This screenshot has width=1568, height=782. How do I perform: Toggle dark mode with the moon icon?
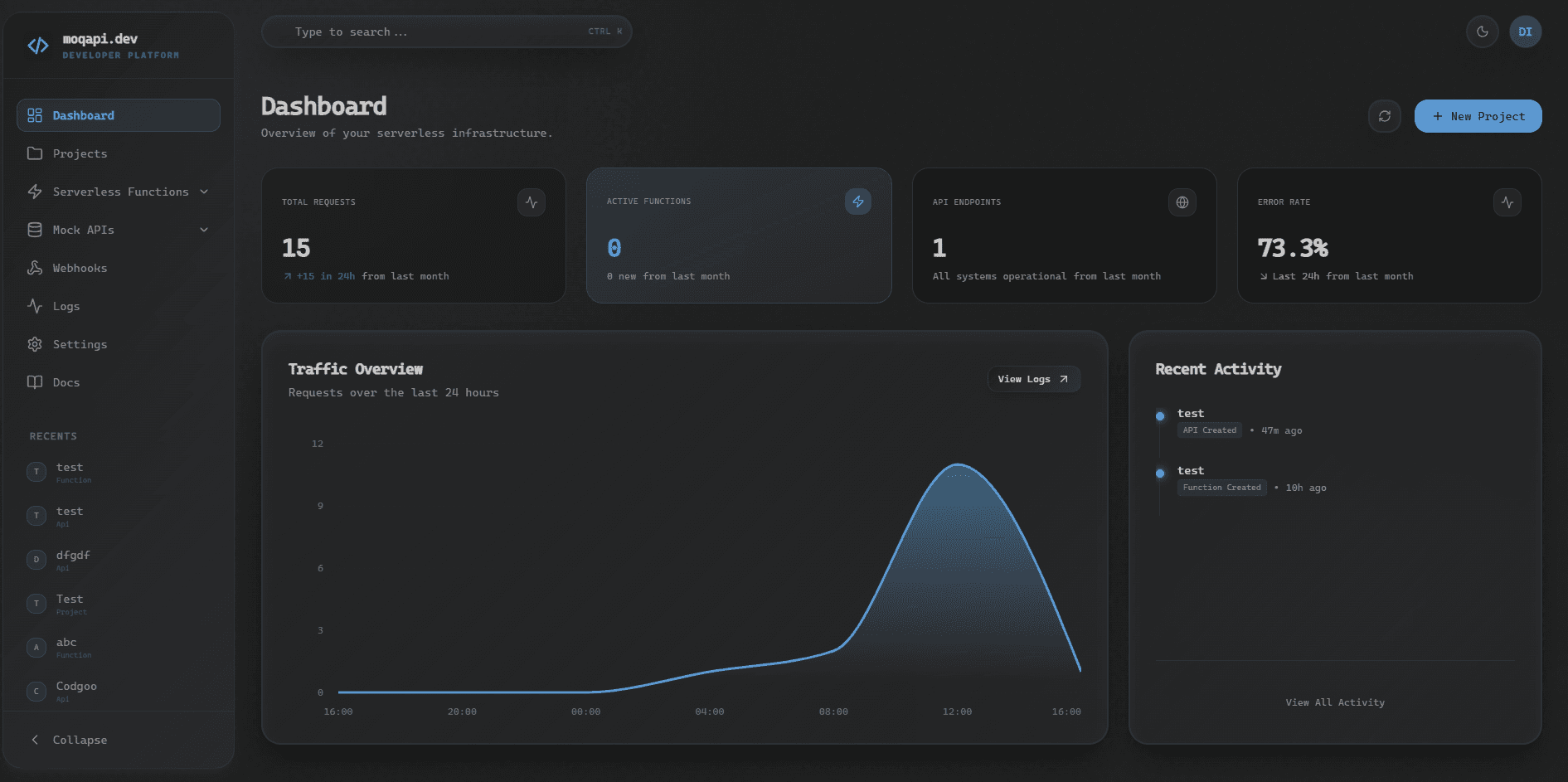click(x=1483, y=32)
